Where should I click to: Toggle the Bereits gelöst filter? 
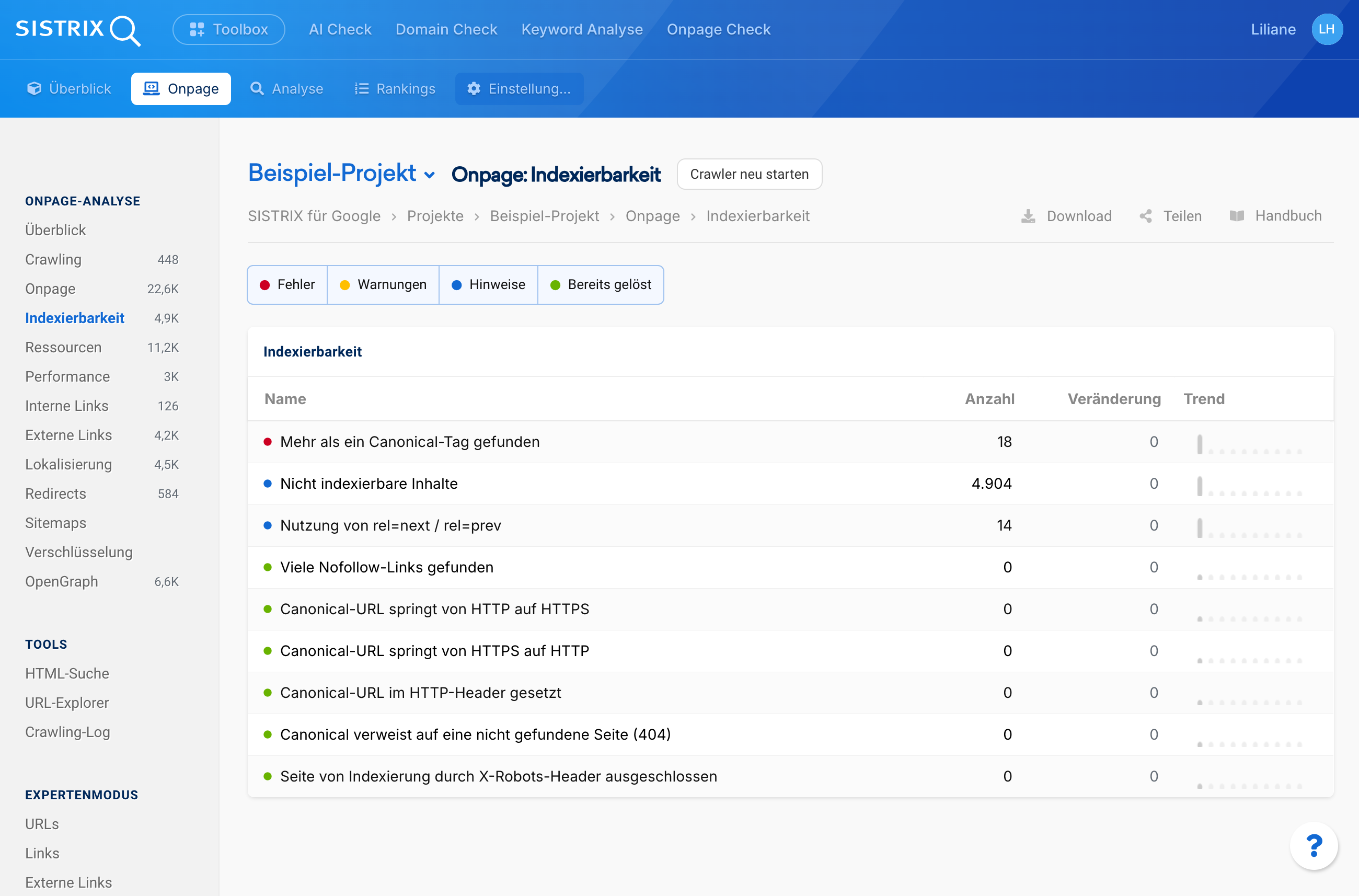coord(601,284)
